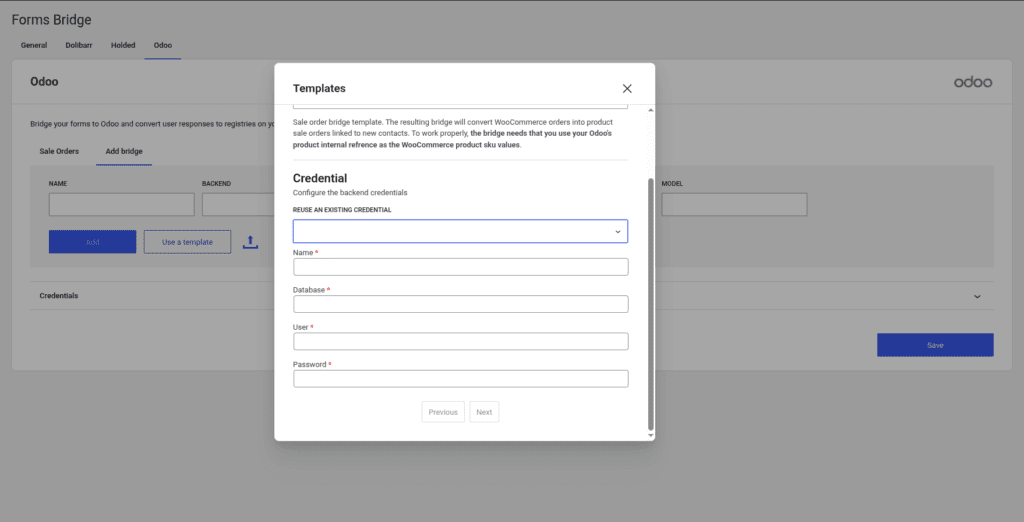Switch to the General tab
This screenshot has height=522, width=1024.
[x=34, y=45]
